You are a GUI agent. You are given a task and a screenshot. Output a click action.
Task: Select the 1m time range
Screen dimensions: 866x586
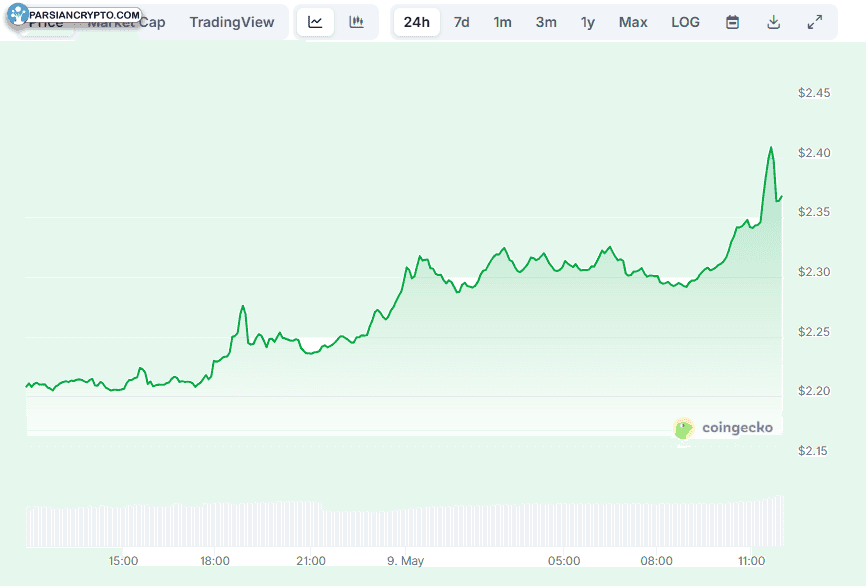tap(503, 22)
